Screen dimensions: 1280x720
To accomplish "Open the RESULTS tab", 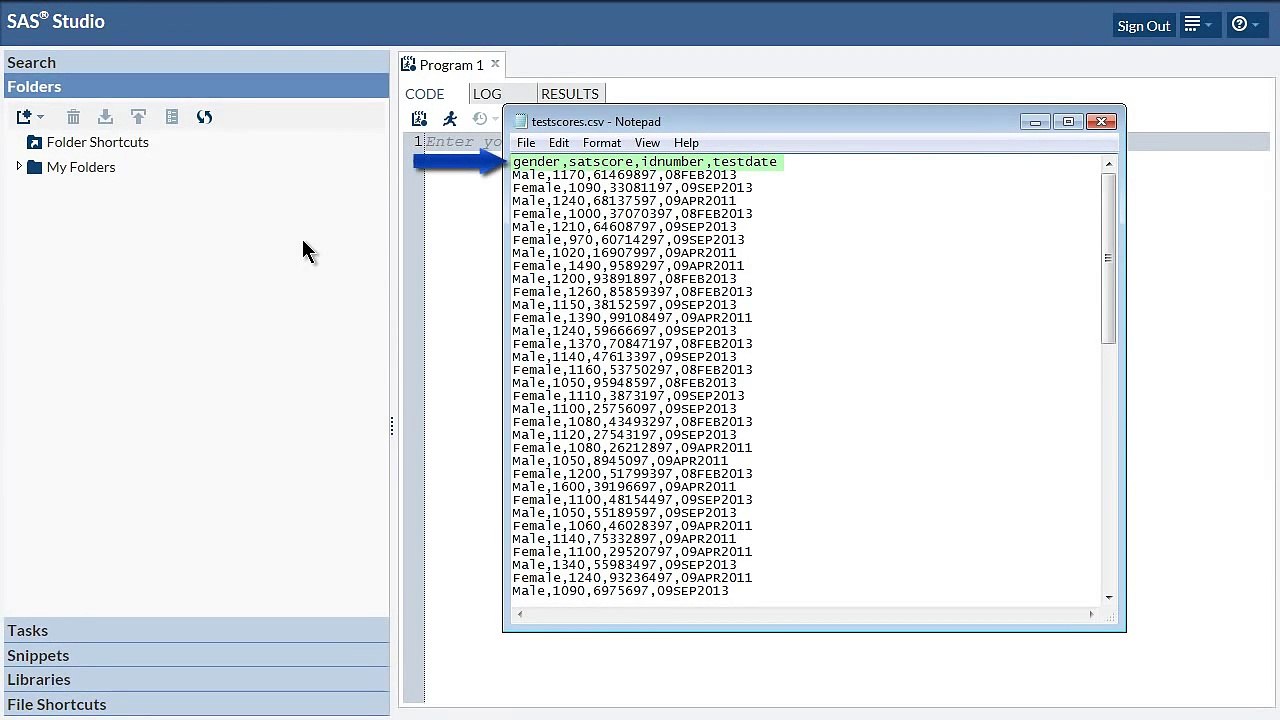I will pos(569,94).
